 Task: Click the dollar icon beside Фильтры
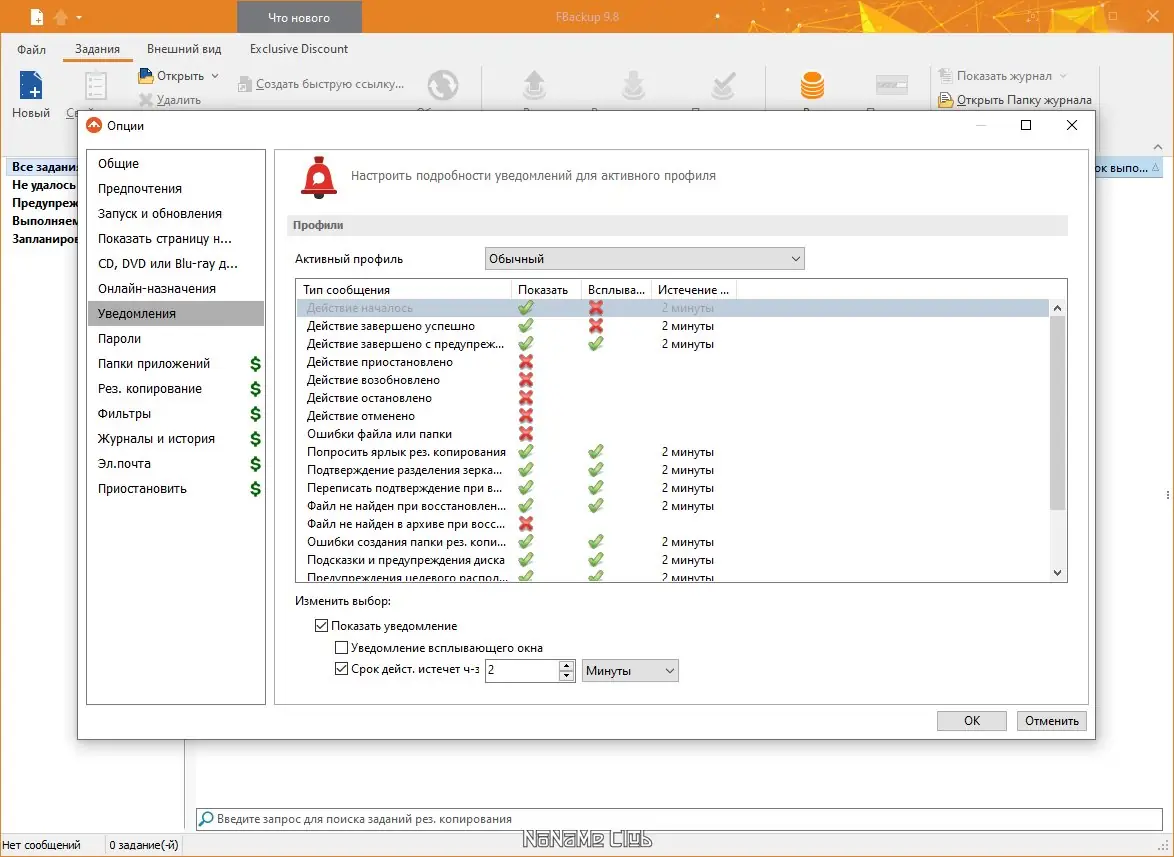[x=255, y=414]
